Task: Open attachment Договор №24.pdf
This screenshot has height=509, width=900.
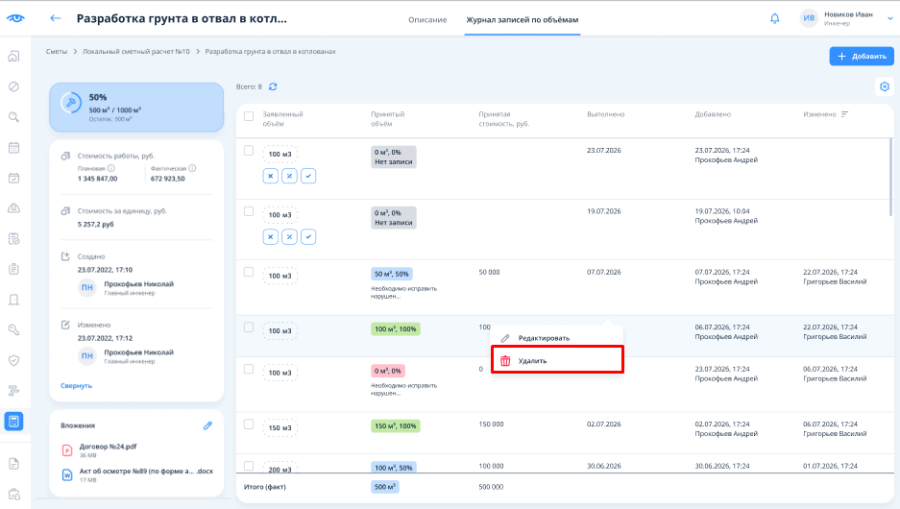Action: 107,446
